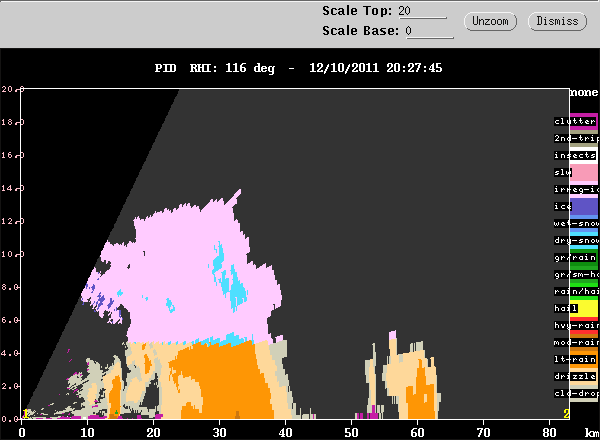Select the insects legend label

pyautogui.click(x=575, y=155)
